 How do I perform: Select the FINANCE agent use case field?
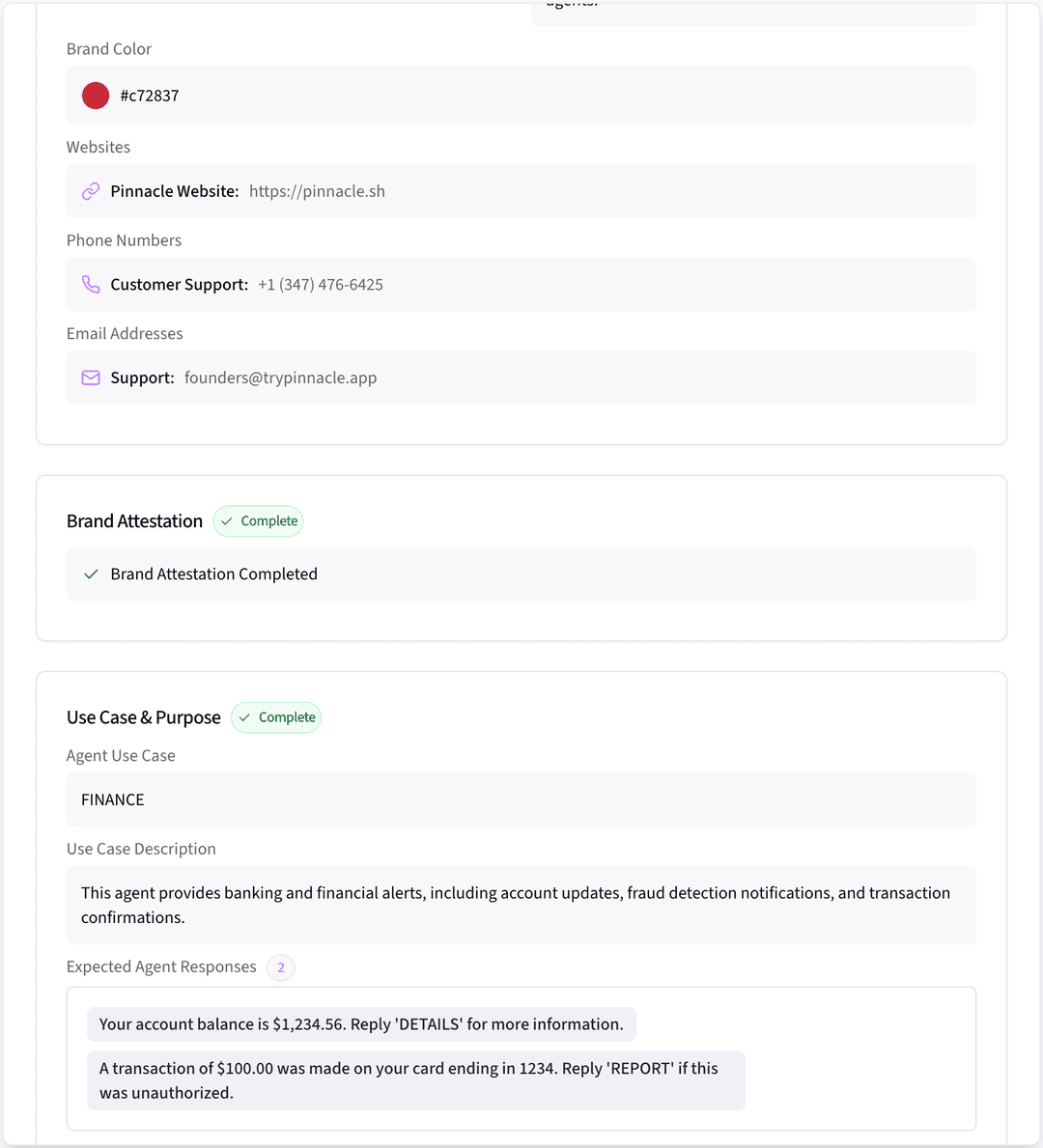point(521,799)
